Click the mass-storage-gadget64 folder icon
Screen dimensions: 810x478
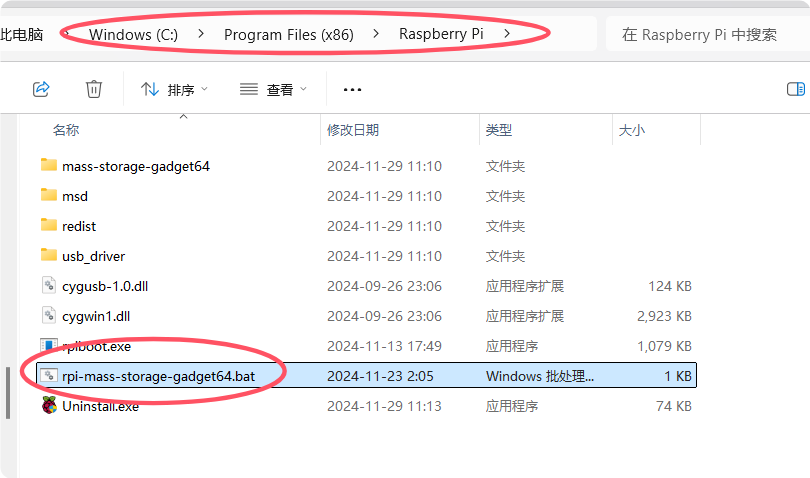(x=49, y=166)
